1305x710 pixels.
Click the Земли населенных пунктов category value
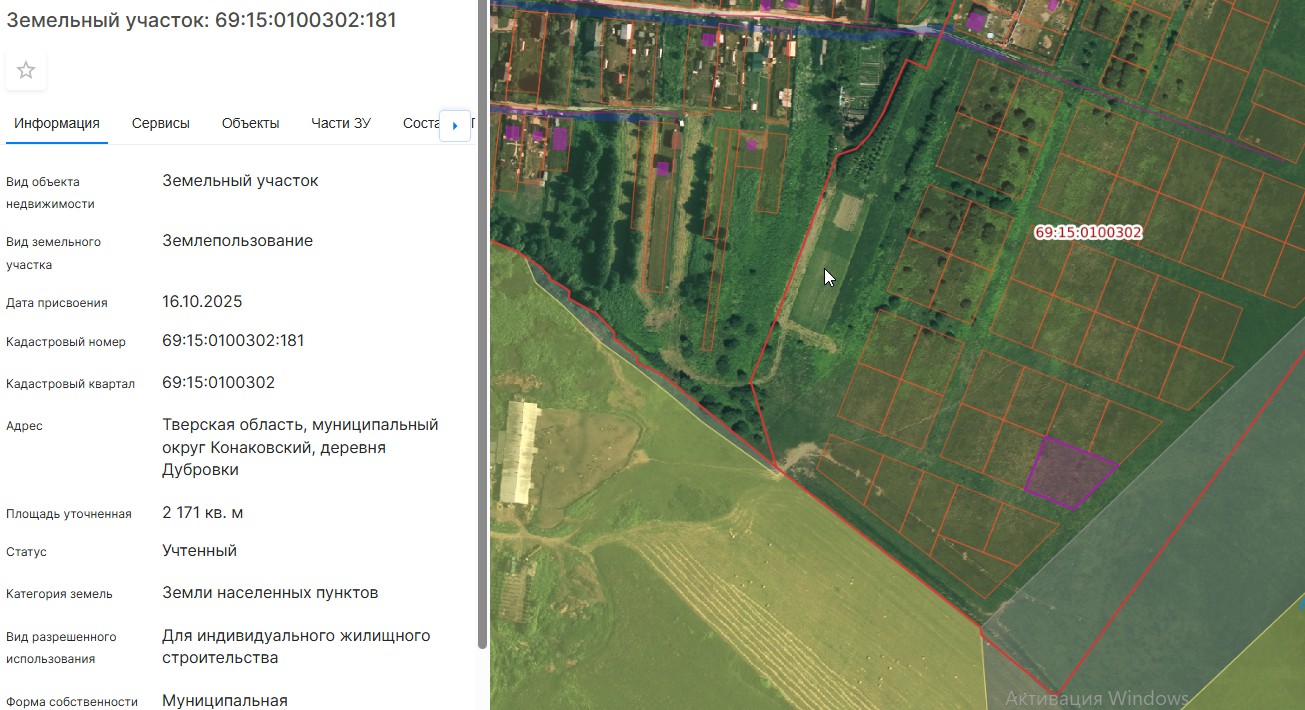270,593
